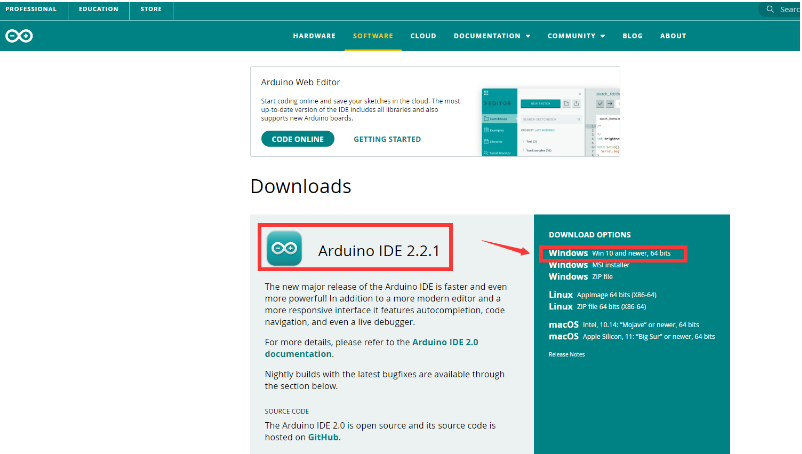Open the Blog page from navigation

click(632, 36)
